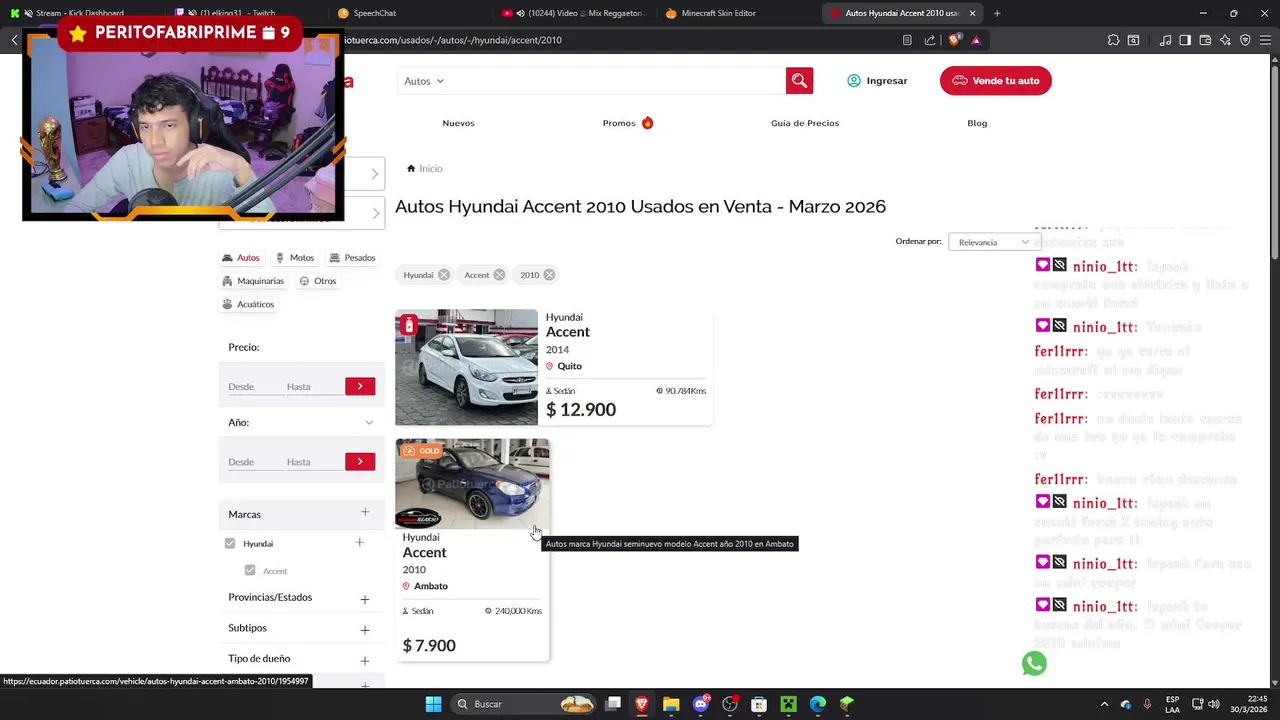
Task: Open Microsoft Store from the taskbar
Action: click(x=759, y=704)
